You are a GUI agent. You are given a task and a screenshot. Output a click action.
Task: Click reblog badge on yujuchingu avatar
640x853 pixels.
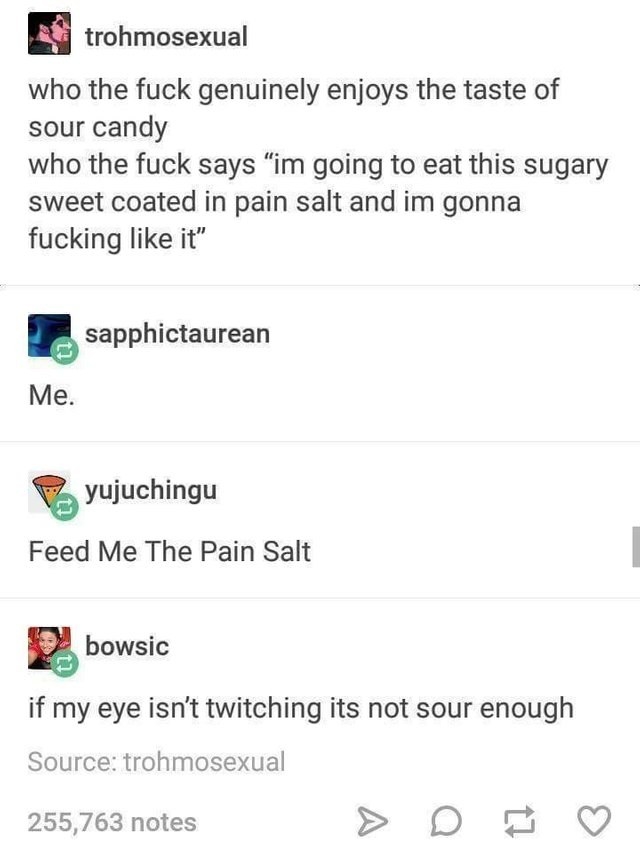pos(64,507)
